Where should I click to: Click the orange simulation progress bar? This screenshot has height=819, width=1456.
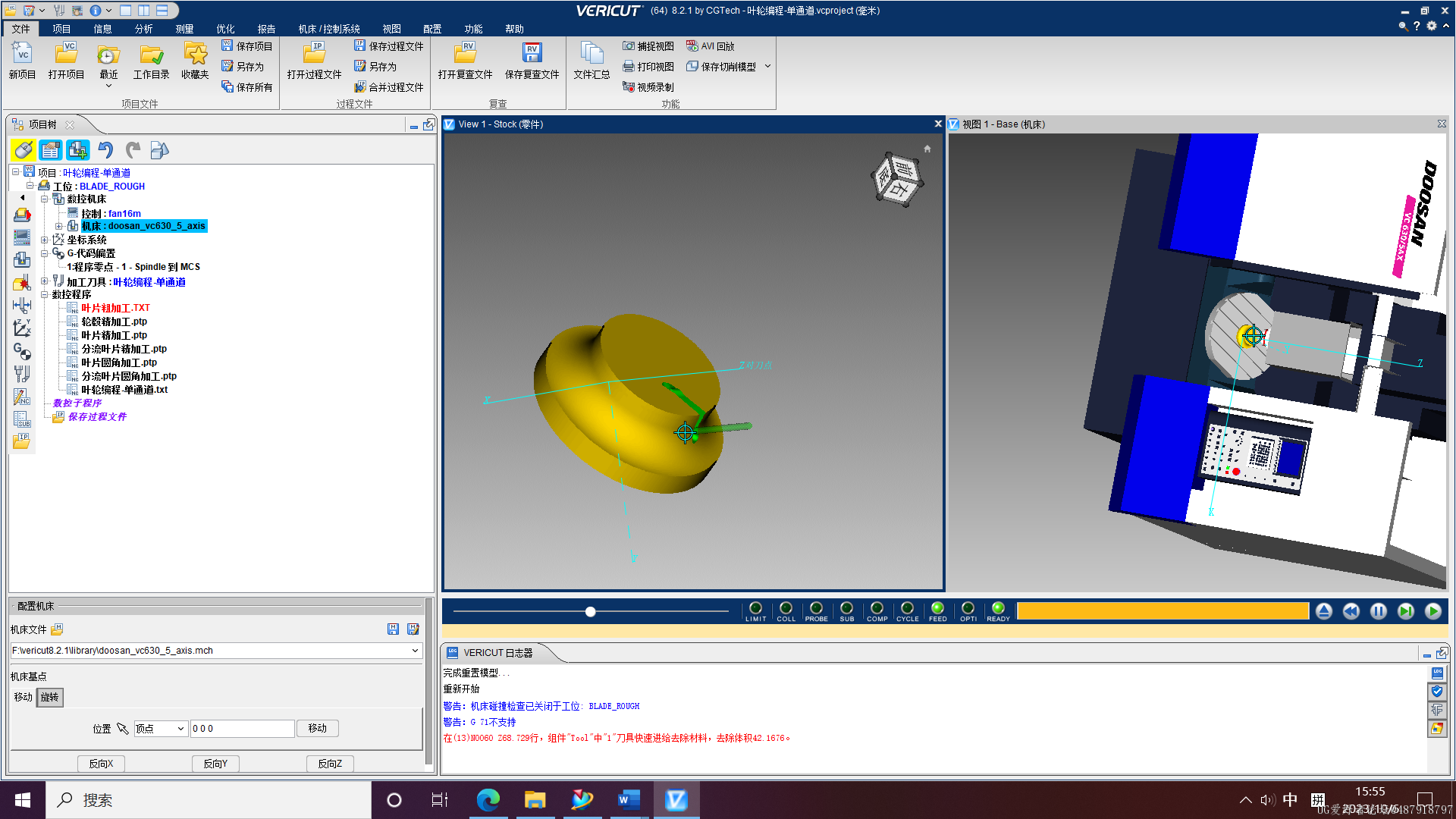coord(1163,611)
